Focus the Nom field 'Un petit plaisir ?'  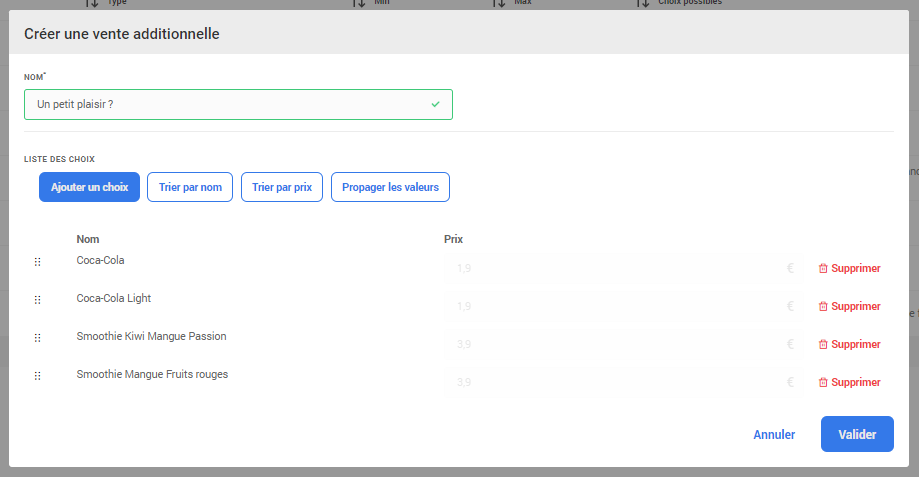click(238, 104)
